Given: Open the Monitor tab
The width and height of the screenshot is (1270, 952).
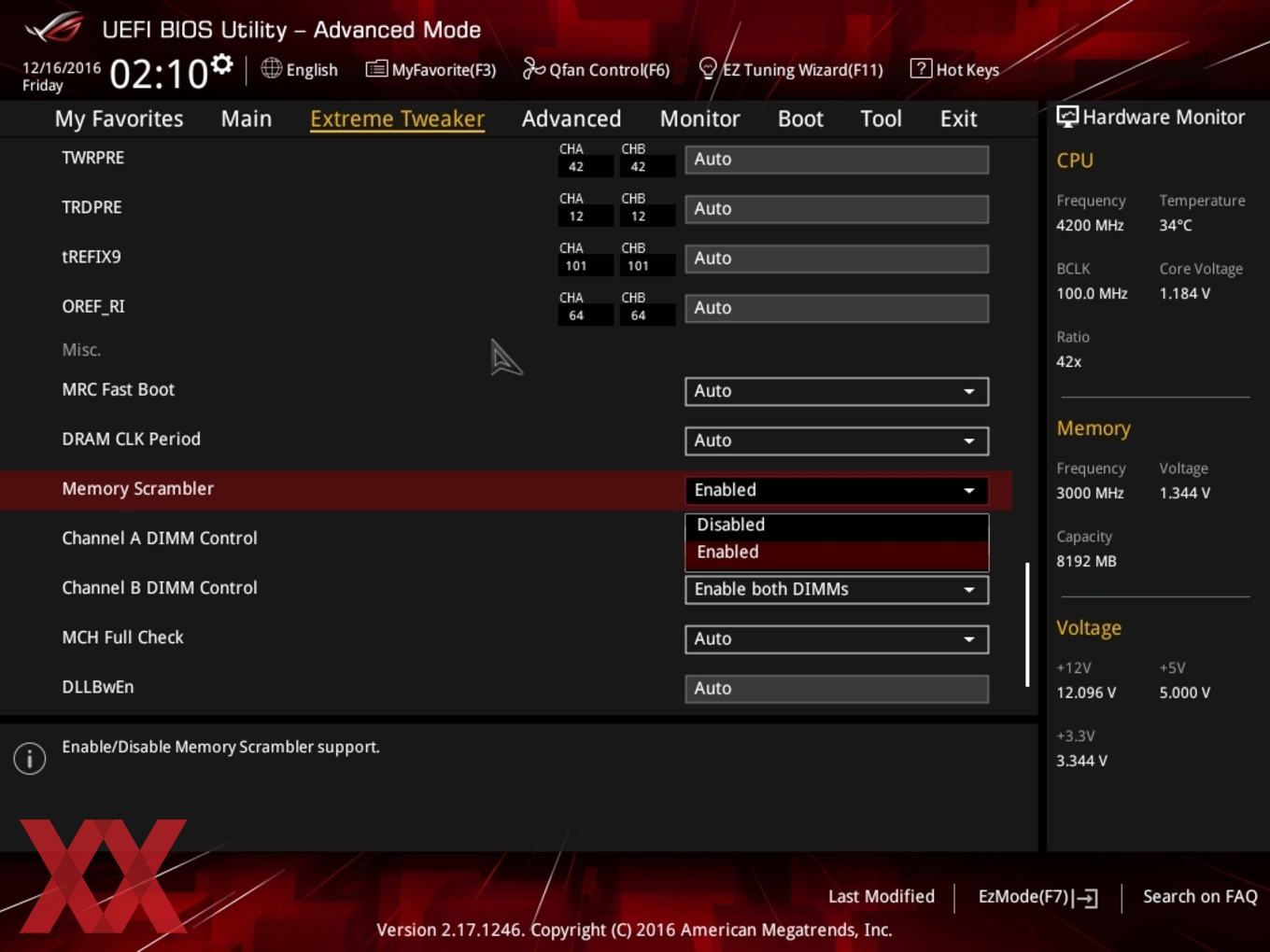Looking at the screenshot, I should click(700, 119).
